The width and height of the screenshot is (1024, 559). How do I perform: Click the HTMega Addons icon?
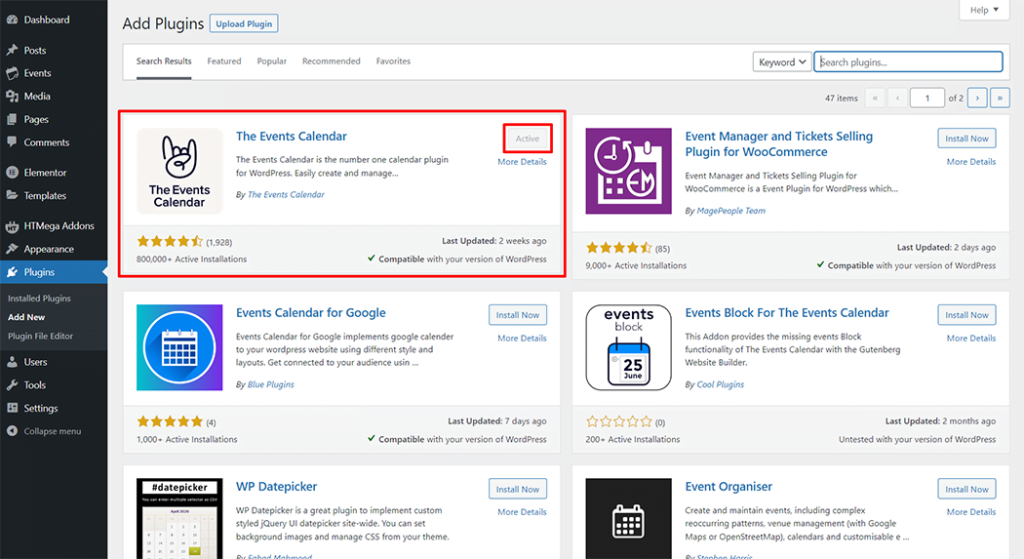12,226
